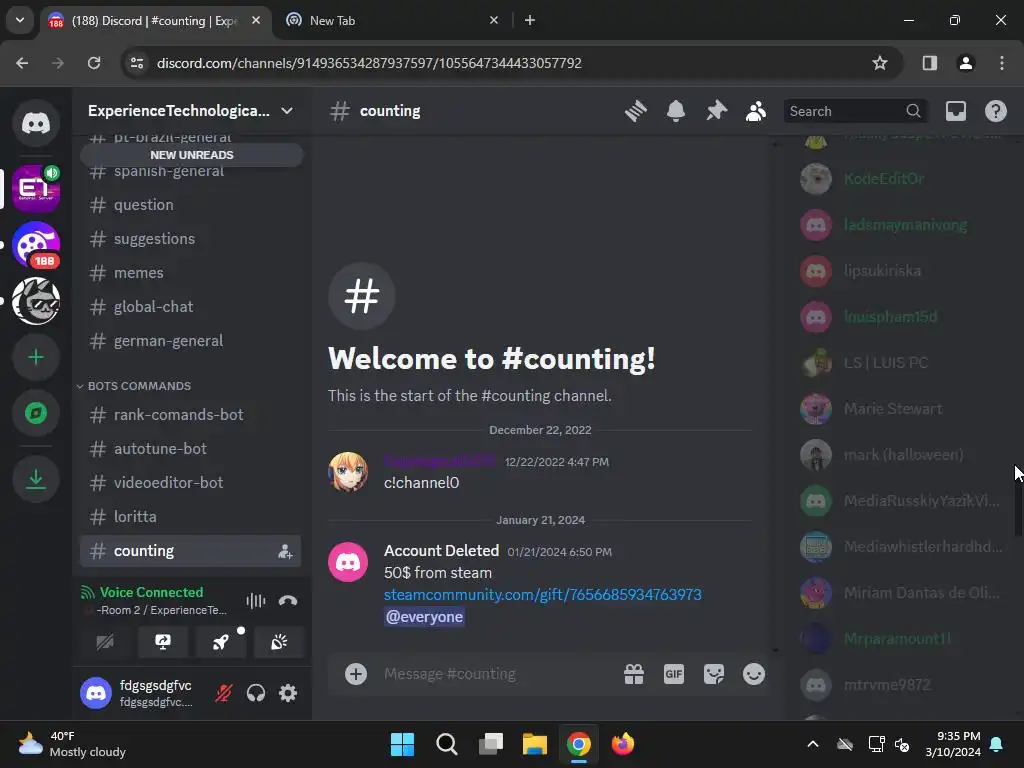Start an activity rocket icon

coord(221,642)
